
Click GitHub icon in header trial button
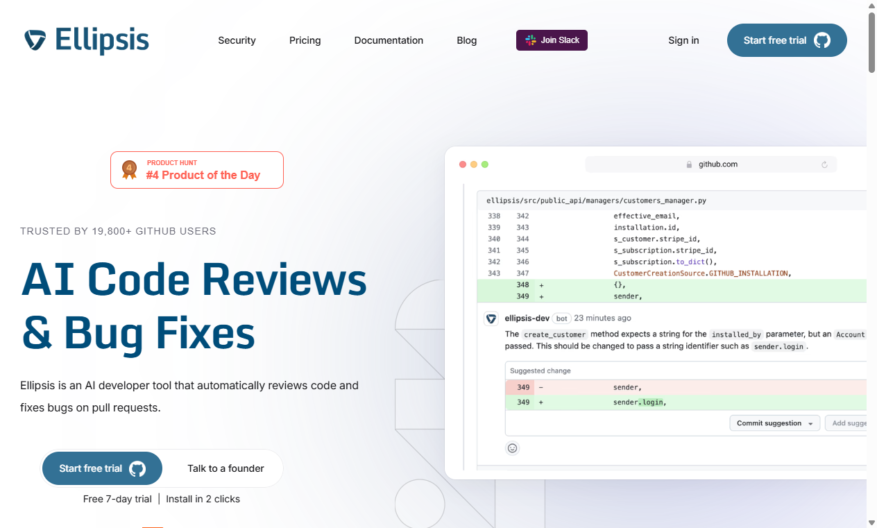(x=822, y=40)
